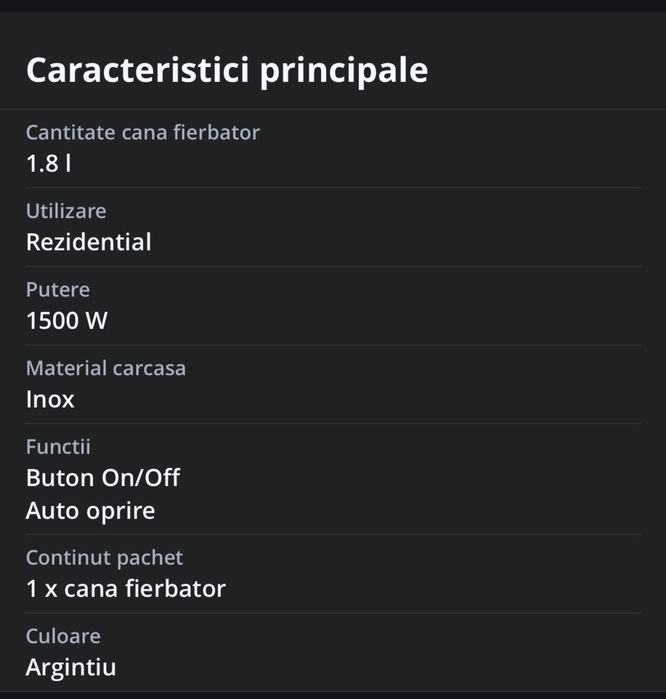Click the word 'Material' in the label
Screen dimensions: 666x699
(x=66, y=368)
